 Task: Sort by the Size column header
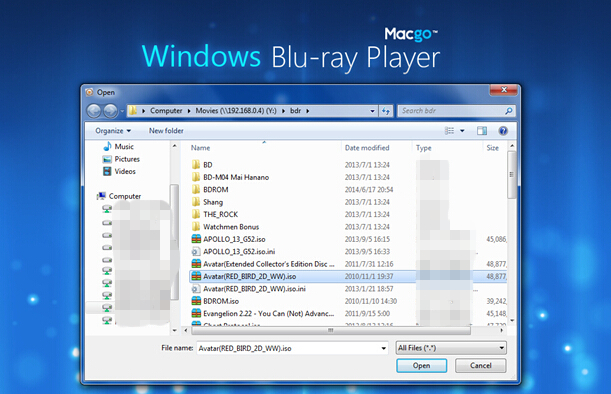click(x=493, y=148)
